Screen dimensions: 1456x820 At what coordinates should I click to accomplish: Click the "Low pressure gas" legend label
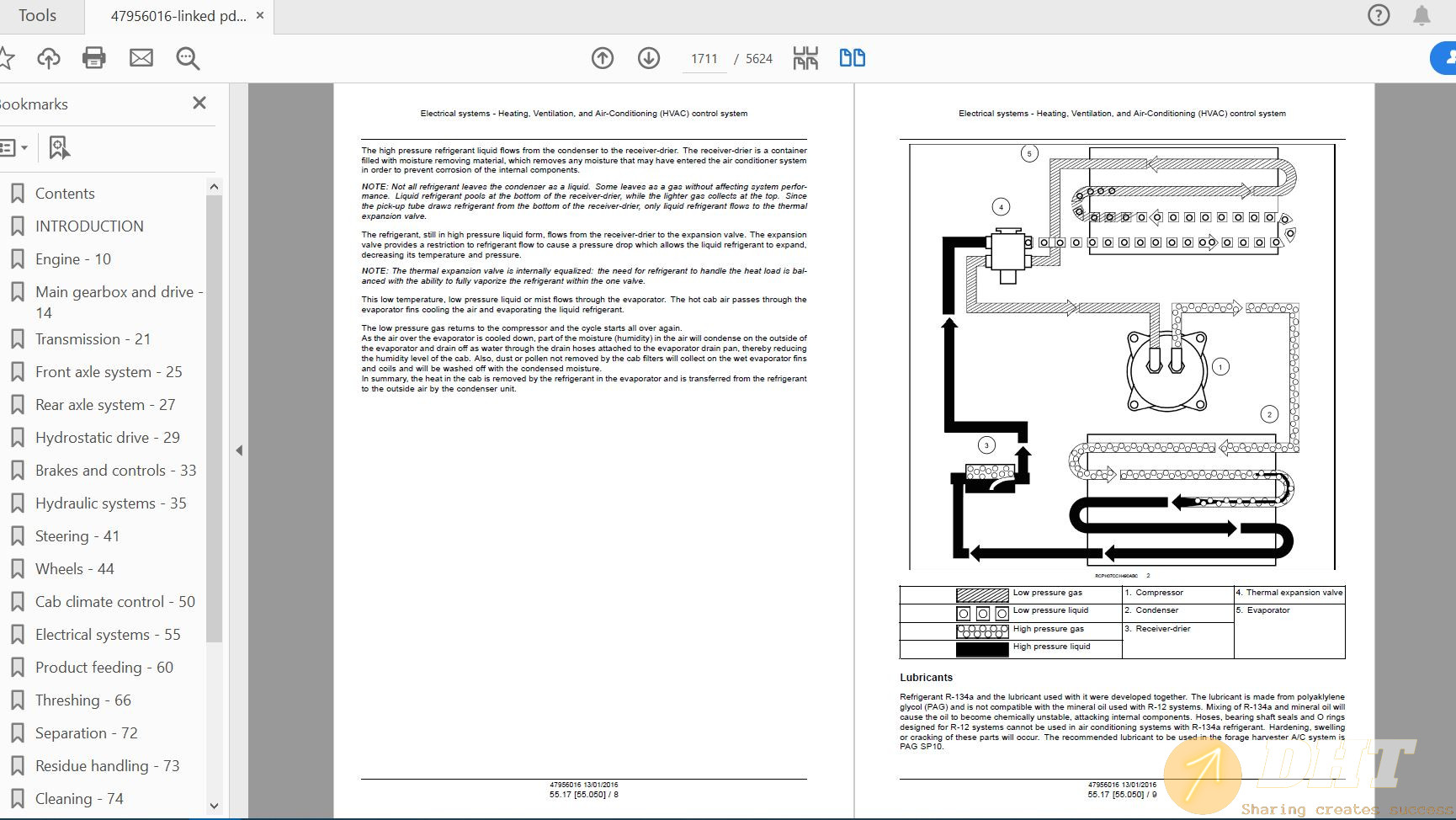pyautogui.click(x=1047, y=593)
